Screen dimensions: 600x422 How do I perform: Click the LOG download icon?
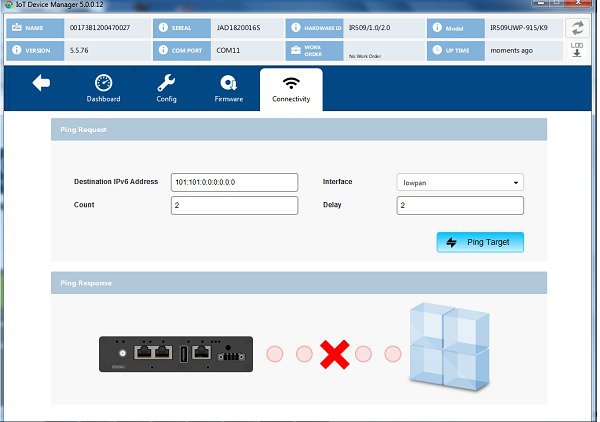577,50
